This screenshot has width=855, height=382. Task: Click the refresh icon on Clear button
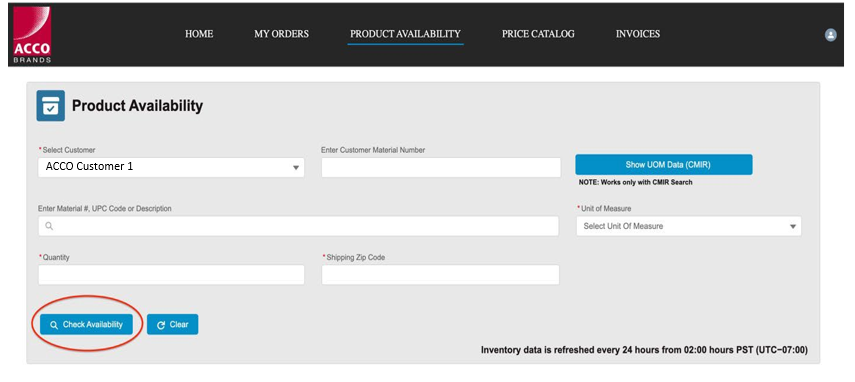click(161, 325)
